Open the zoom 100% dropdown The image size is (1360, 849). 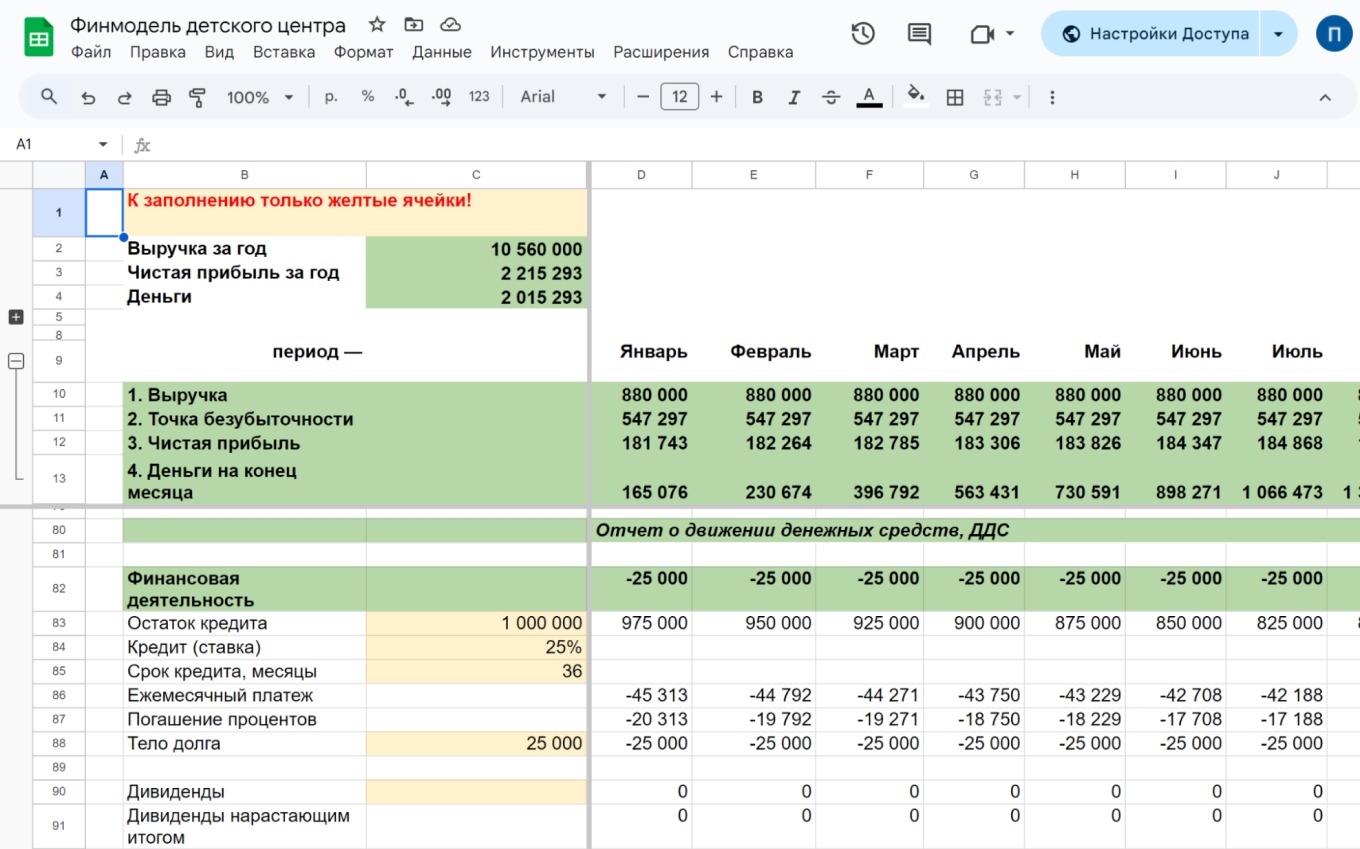tap(259, 97)
